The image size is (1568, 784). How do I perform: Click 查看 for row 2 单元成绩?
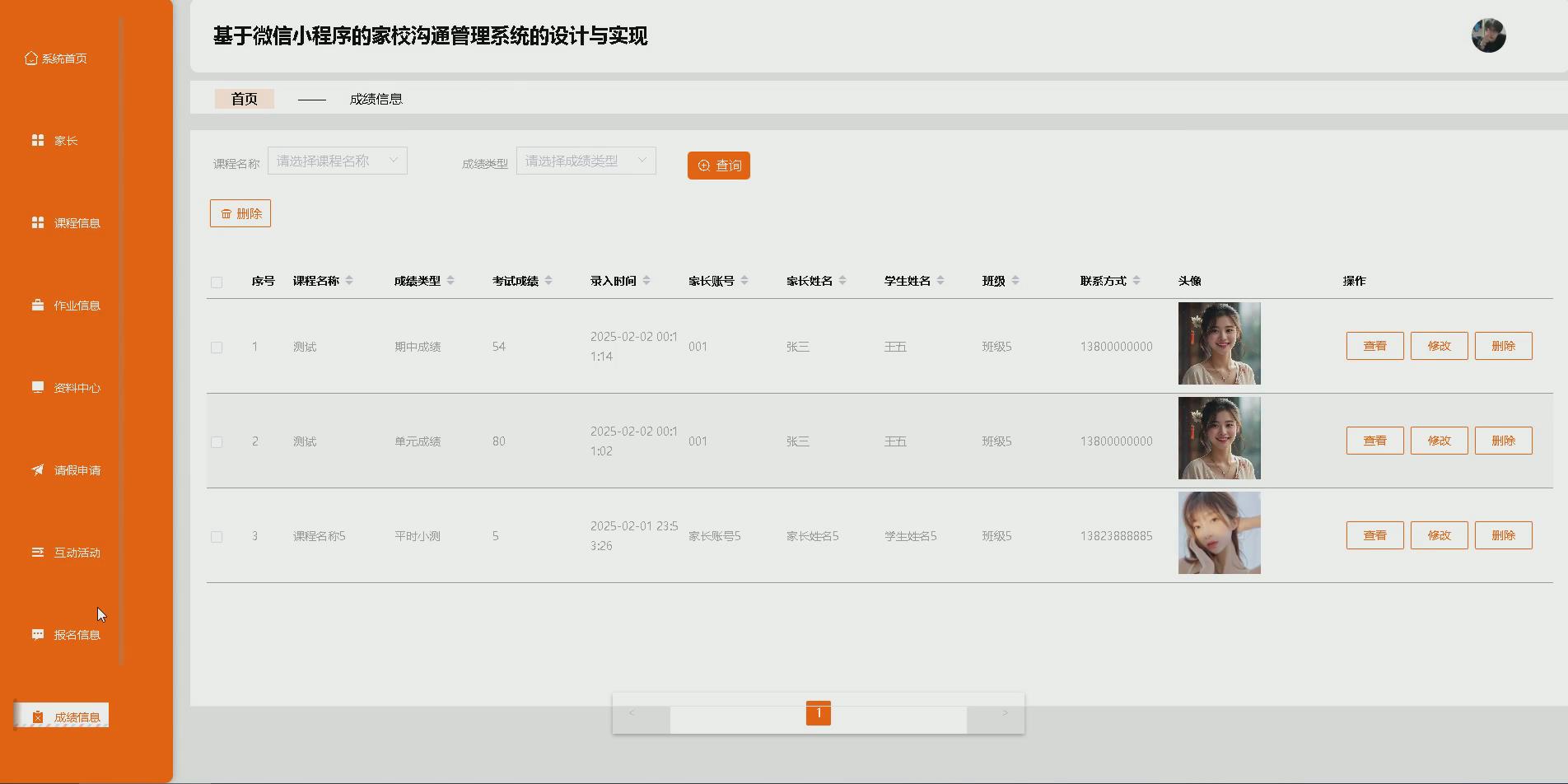click(1375, 441)
